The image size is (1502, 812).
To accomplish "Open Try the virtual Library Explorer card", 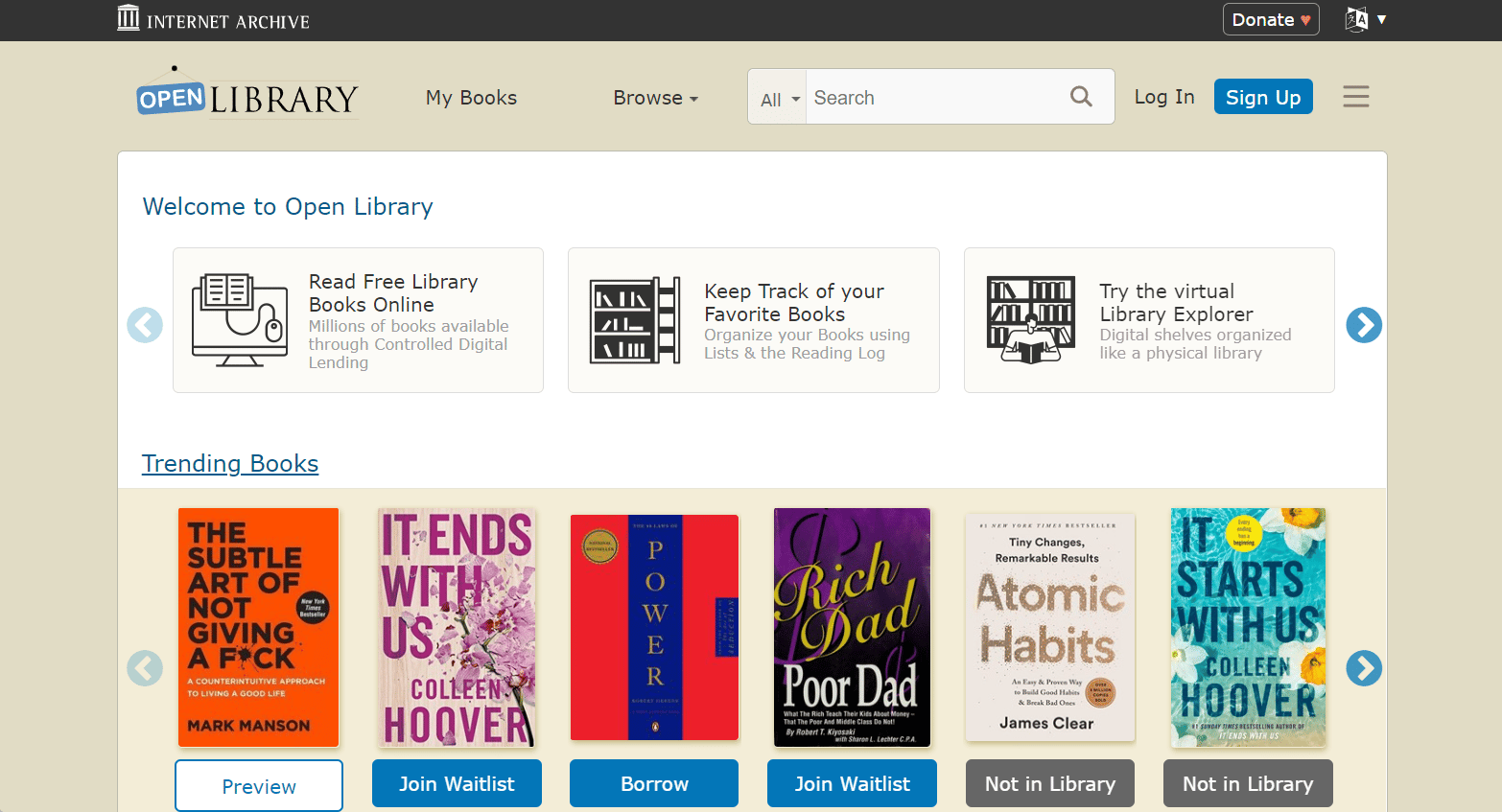I will point(1149,320).
